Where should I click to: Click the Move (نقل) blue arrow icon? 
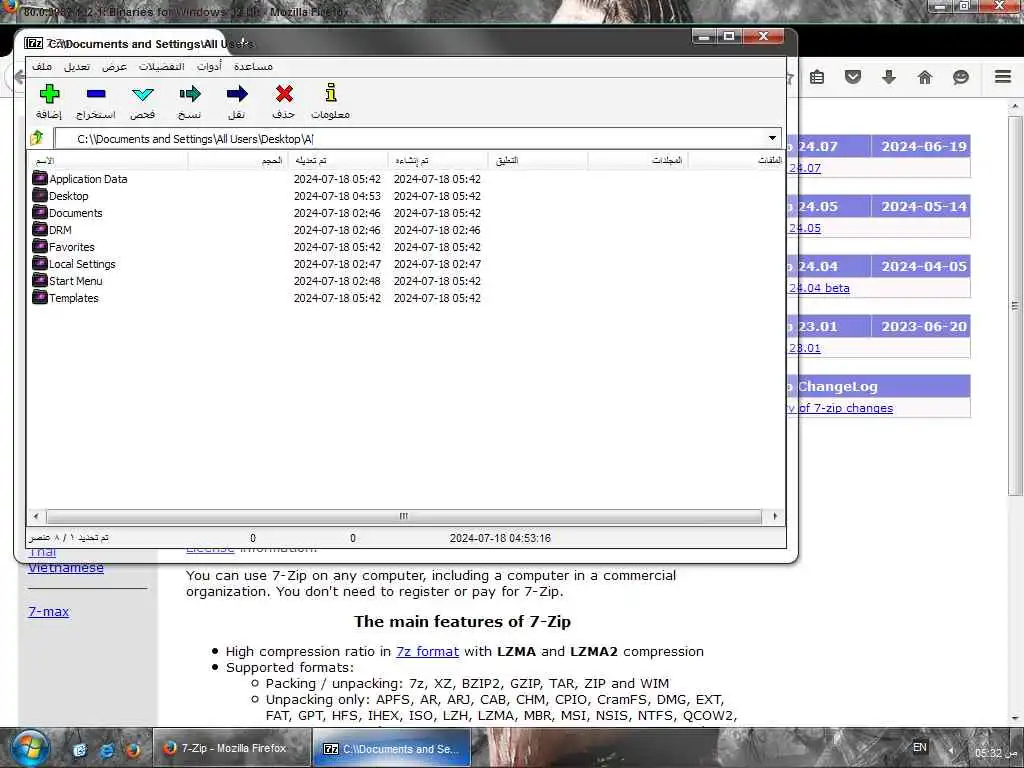236,94
